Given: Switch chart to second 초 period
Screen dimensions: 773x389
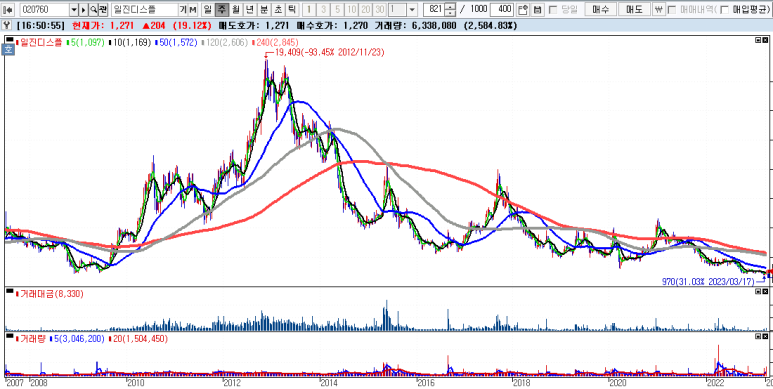Looking at the screenshot, I should (279, 9).
